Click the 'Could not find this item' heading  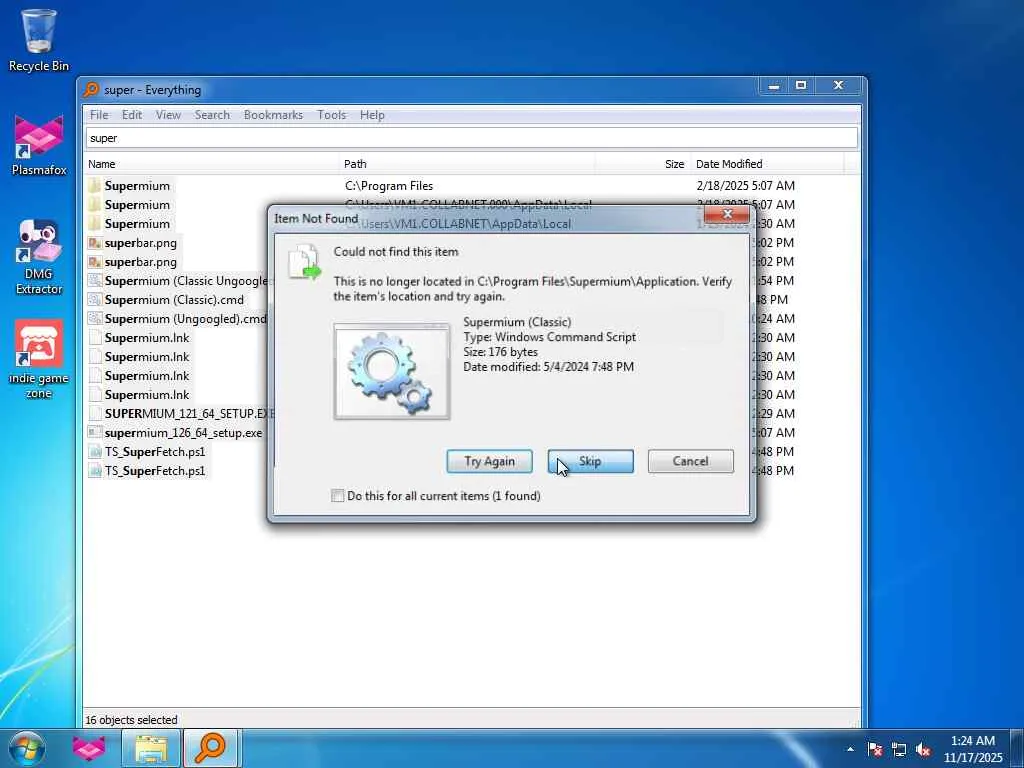396,251
